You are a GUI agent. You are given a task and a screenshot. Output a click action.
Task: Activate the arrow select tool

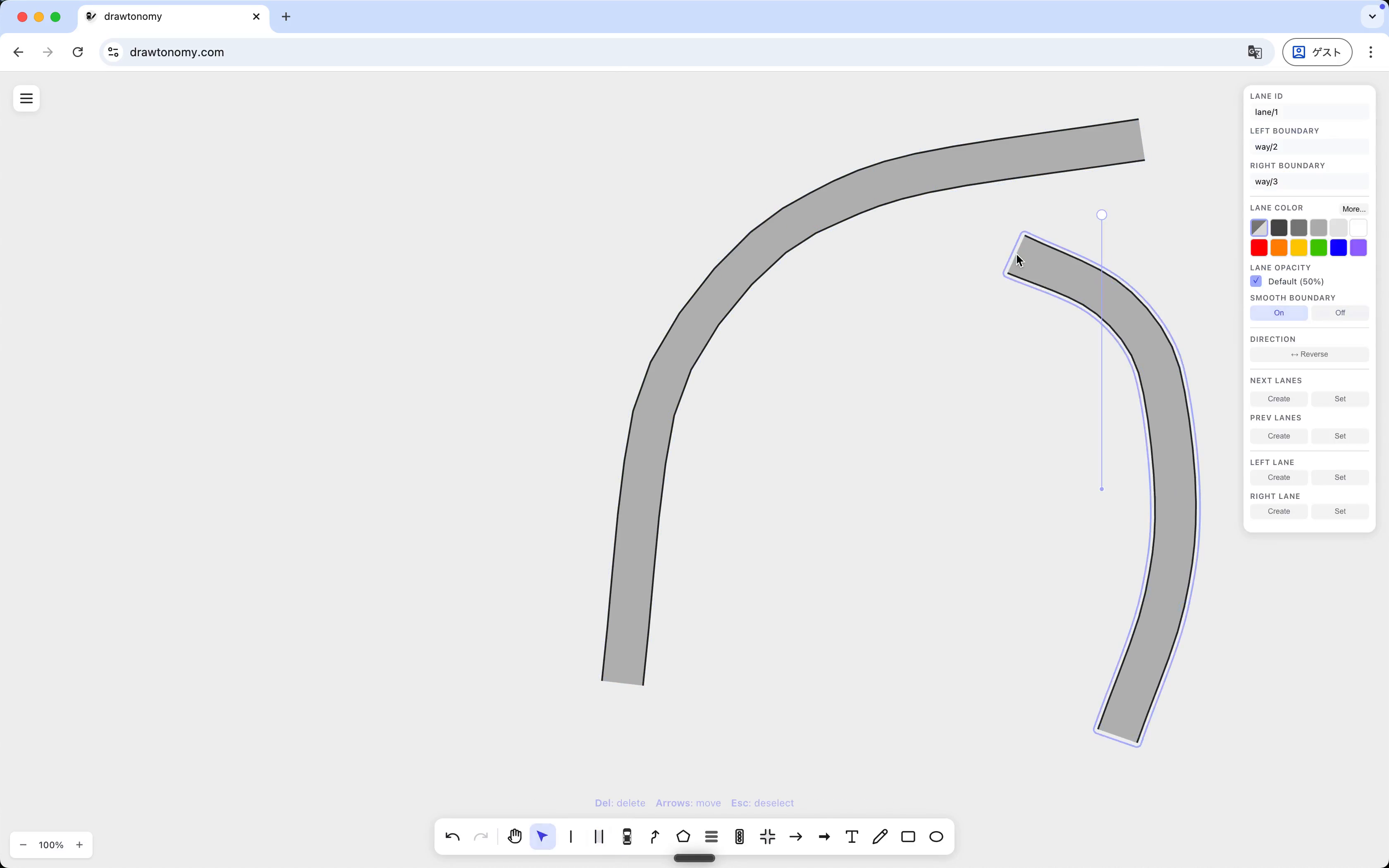(542, 837)
